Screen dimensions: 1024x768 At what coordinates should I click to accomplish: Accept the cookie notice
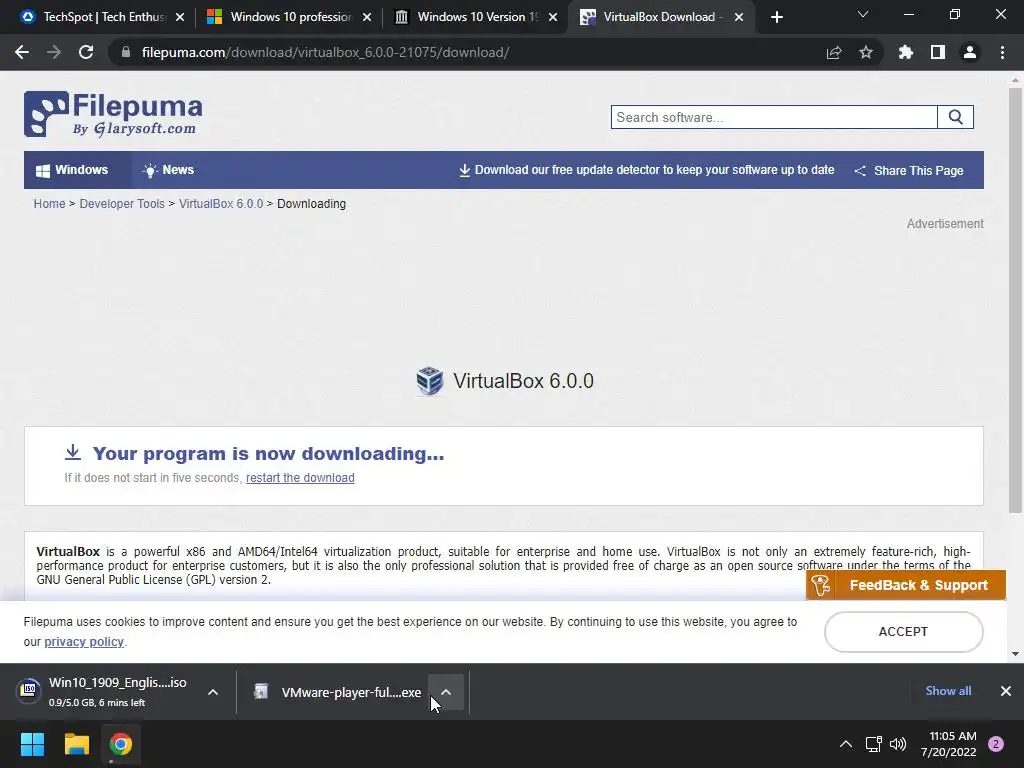(x=903, y=632)
